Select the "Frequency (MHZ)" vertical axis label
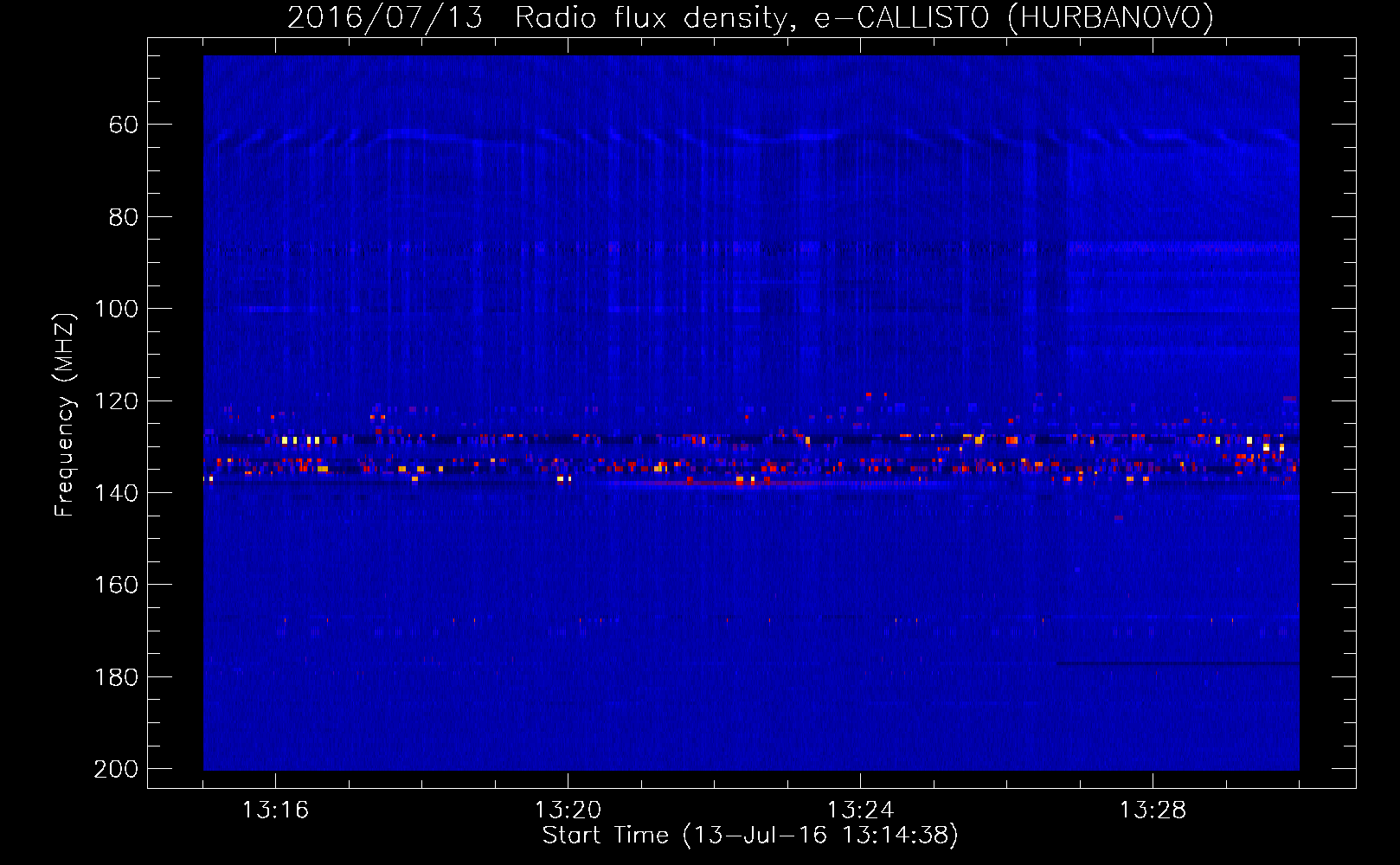 (x=65, y=414)
